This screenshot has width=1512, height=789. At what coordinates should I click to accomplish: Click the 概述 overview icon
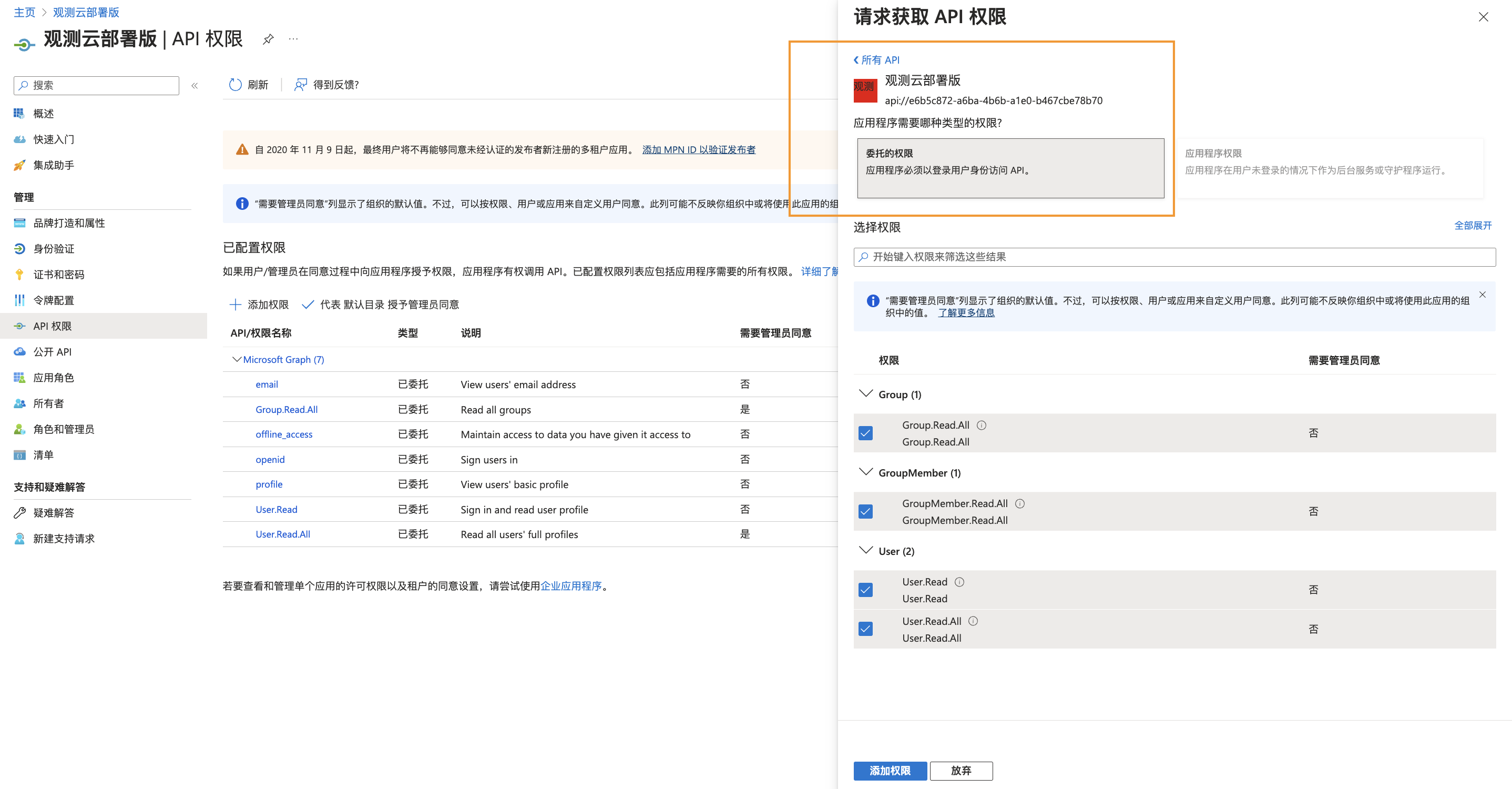coord(19,113)
